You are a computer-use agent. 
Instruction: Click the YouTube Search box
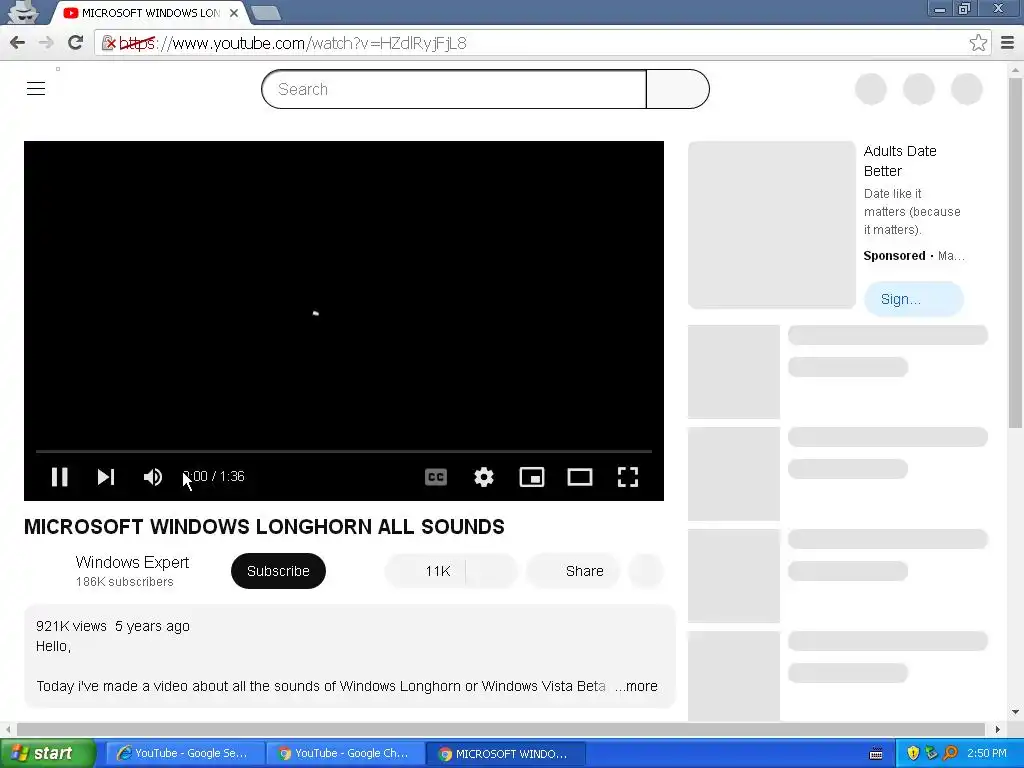point(454,89)
